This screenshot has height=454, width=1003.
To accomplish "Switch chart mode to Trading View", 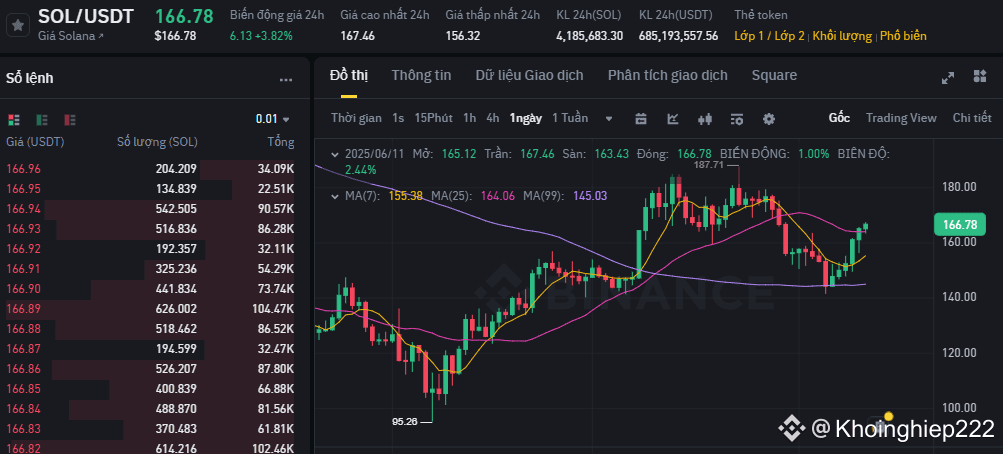I will click(x=901, y=118).
